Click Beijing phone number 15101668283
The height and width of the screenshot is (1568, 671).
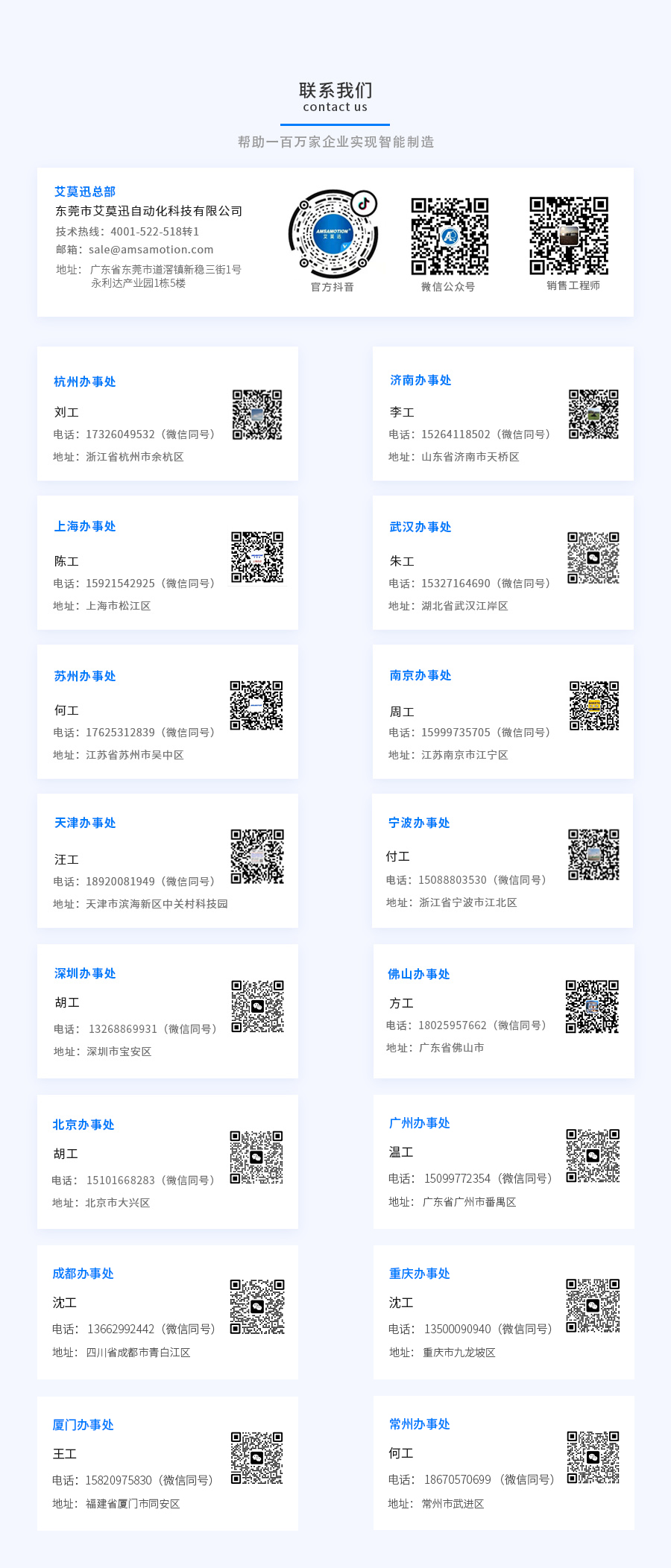(121, 1180)
